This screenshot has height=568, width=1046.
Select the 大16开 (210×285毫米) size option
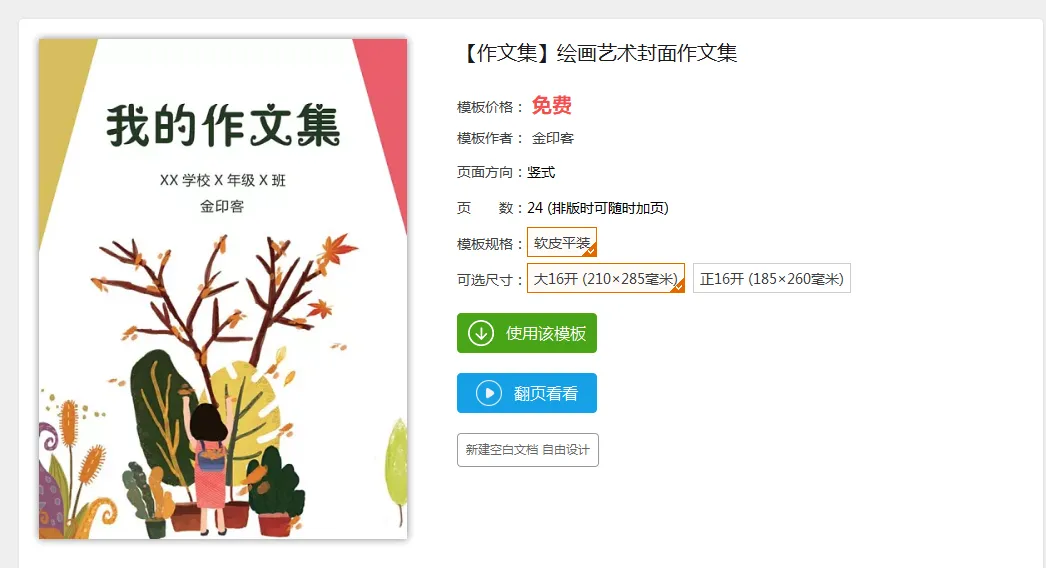pos(606,278)
